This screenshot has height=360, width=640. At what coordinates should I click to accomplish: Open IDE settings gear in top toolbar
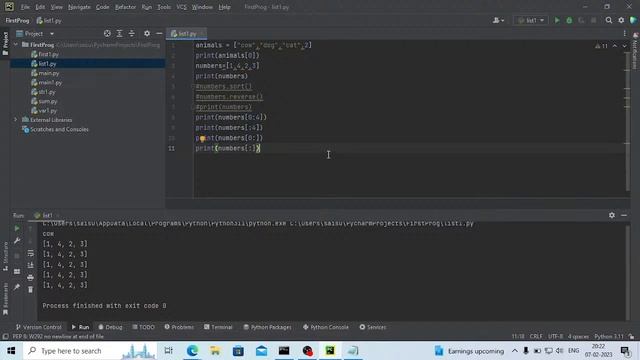(x=621, y=20)
